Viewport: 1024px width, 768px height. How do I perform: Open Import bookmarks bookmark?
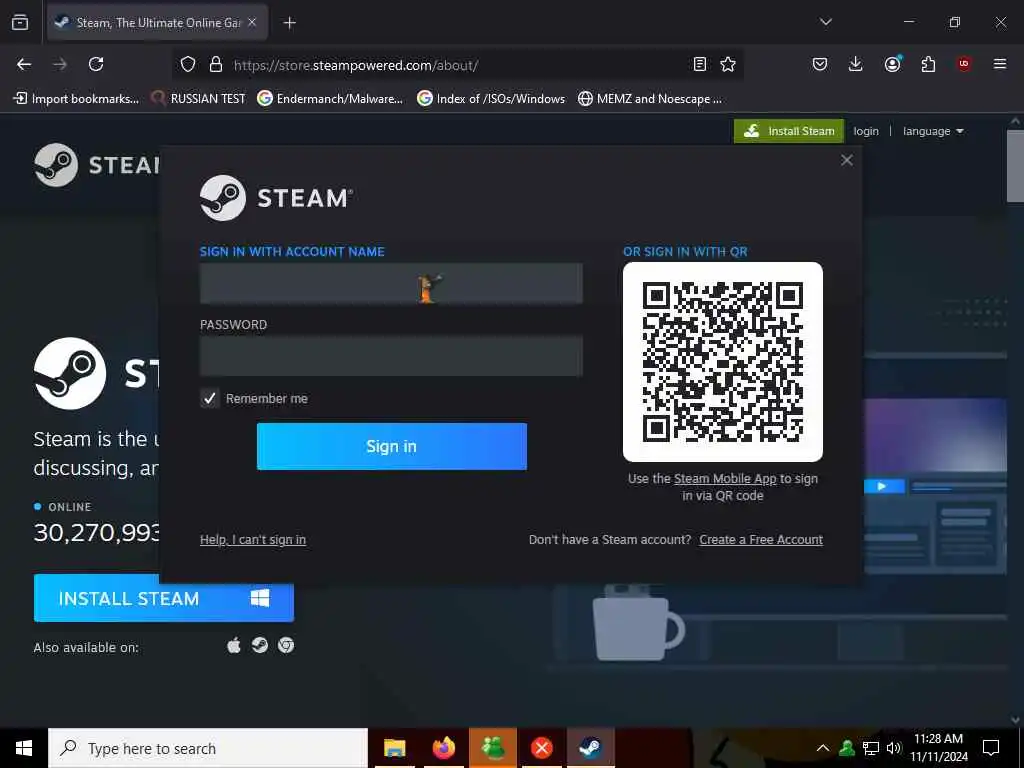(x=76, y=99)
